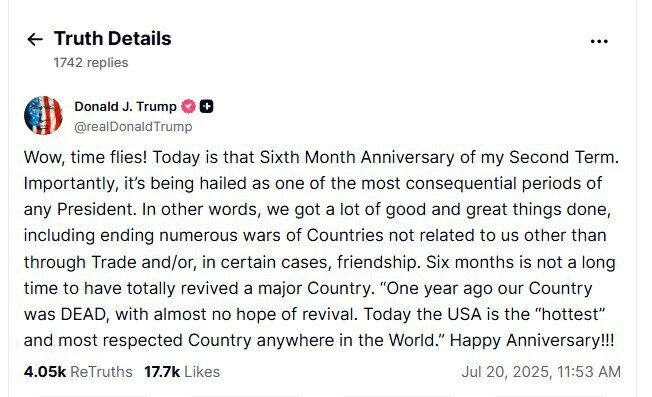Image resolution: width=652 pixels, height=397 pixels.
Task: Click the Jul 20, 2025 timestamp
Action: (x=541, y=372)
